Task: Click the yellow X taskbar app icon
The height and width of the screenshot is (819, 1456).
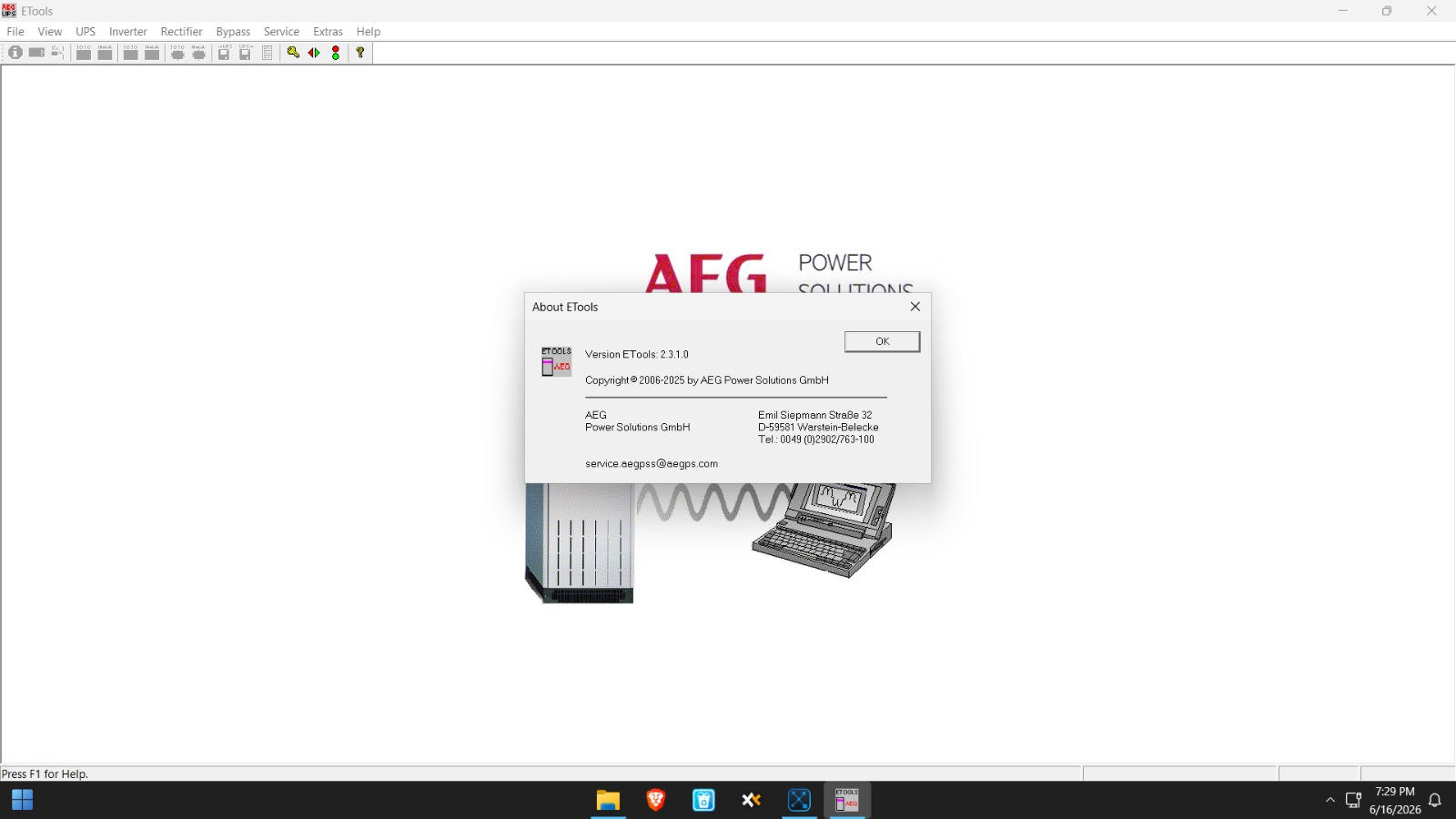Action: (751, 800)
